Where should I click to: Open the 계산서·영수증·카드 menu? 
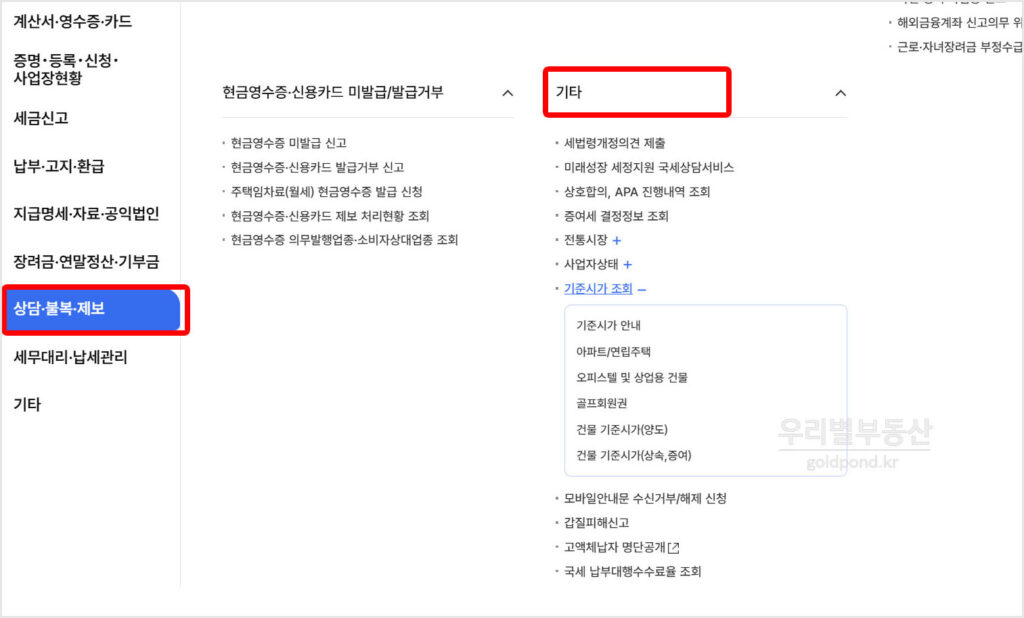[72, 22]
